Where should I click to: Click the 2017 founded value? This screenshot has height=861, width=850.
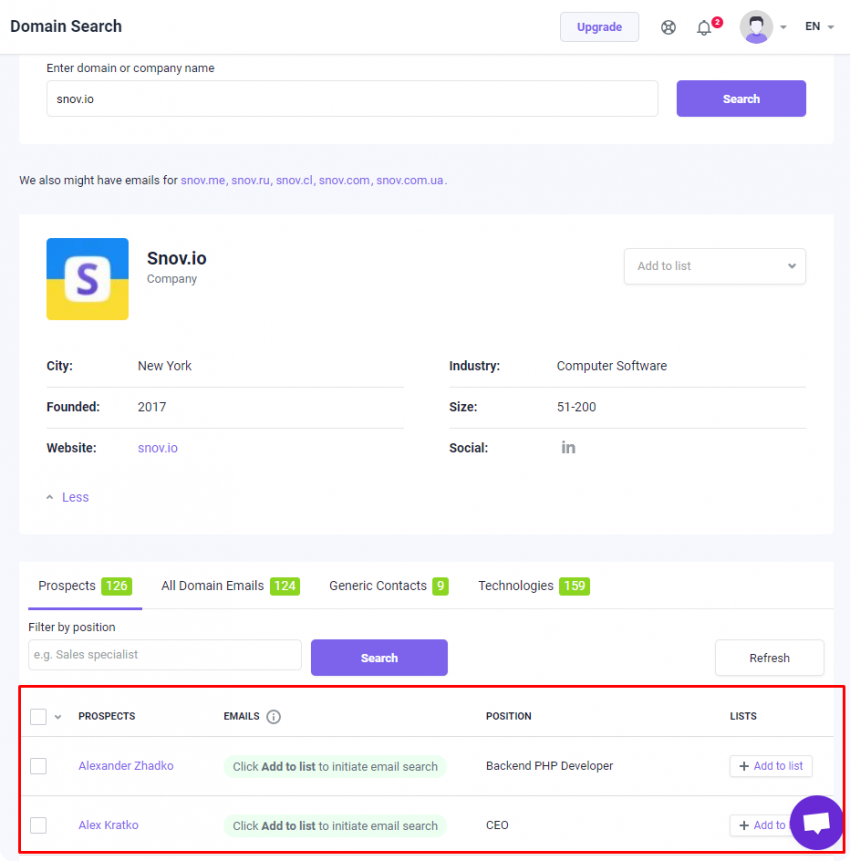tap(152, 407)
